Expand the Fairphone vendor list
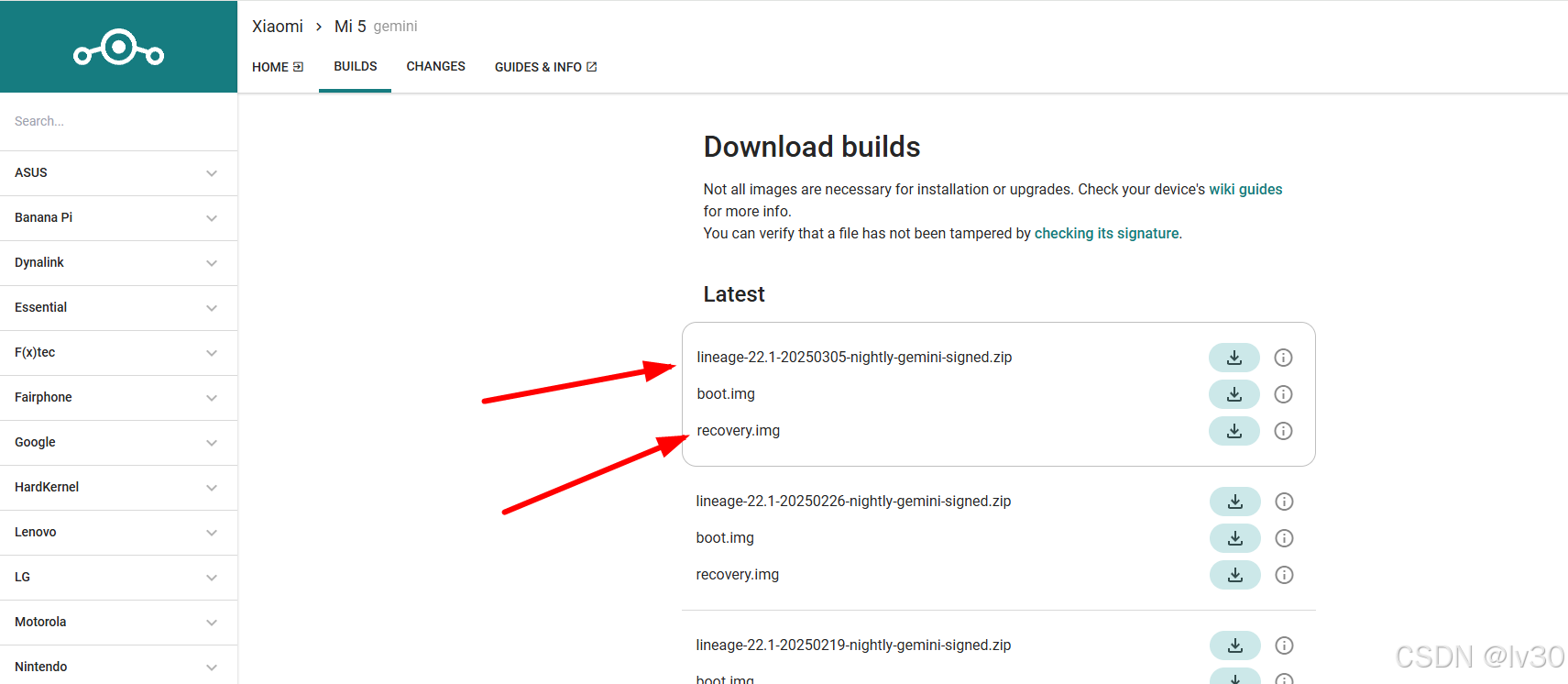 119,398
